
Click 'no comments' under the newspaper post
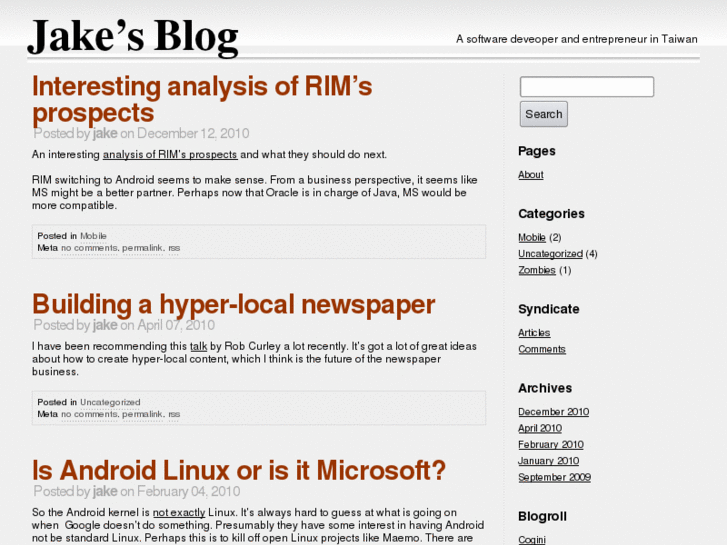coord(89,414)
